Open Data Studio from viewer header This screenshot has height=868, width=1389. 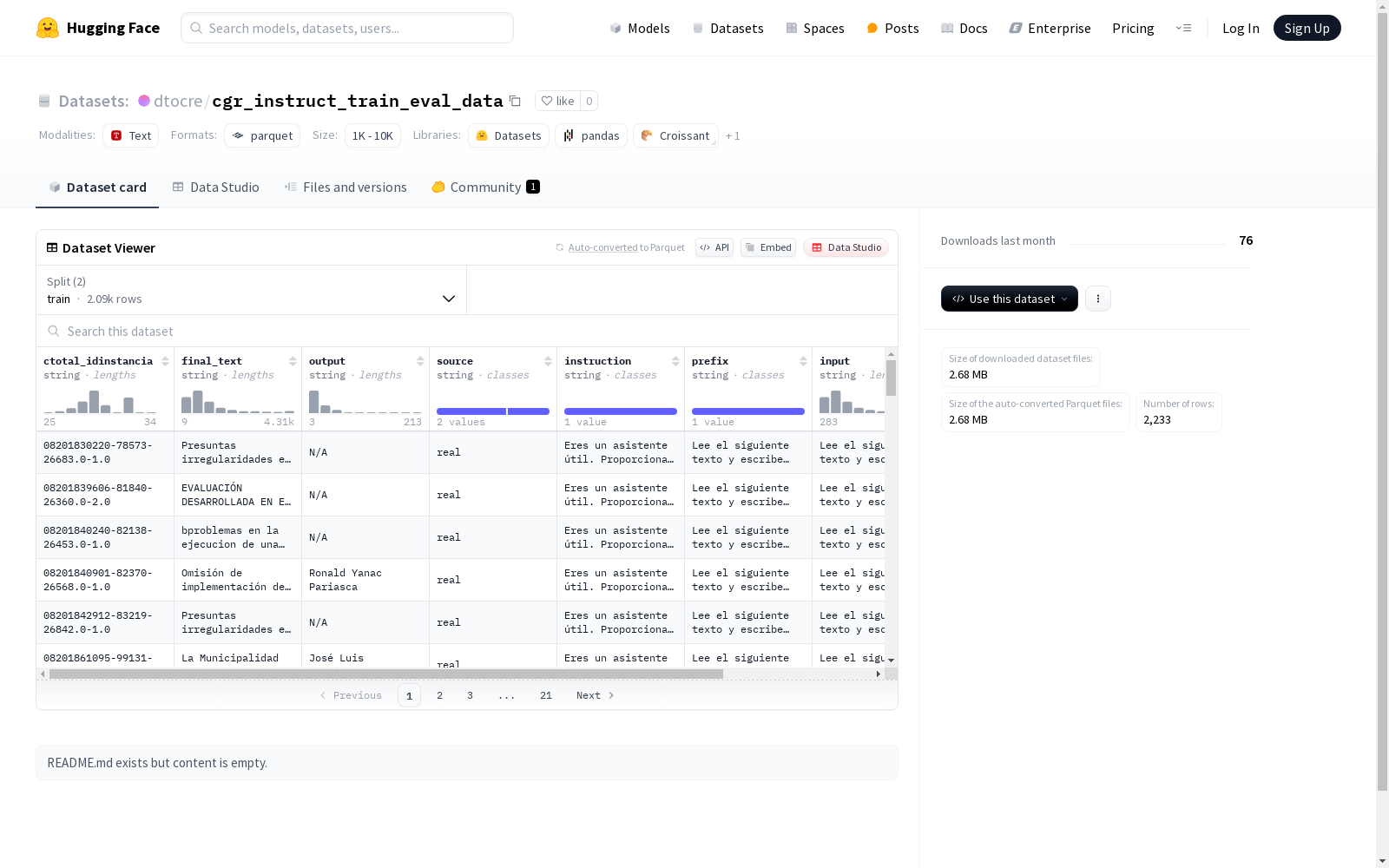846,247
